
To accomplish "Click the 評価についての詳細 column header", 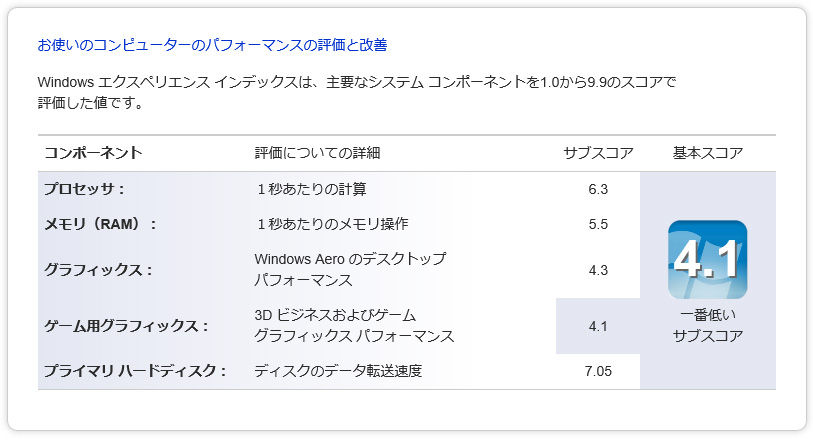I will click(317, 153).
